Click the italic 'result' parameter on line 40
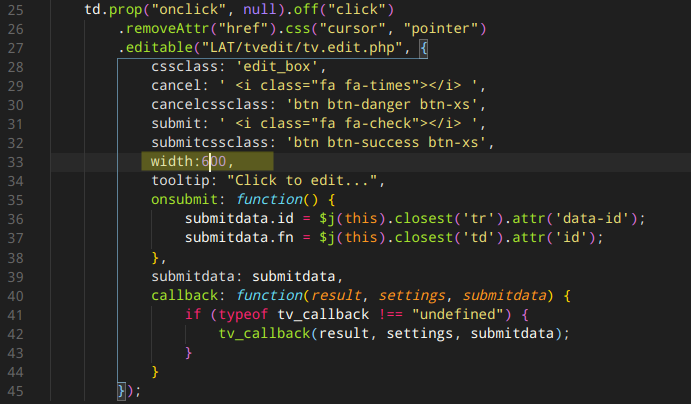Viewport: 691px width, 404px height. (336, 295)
